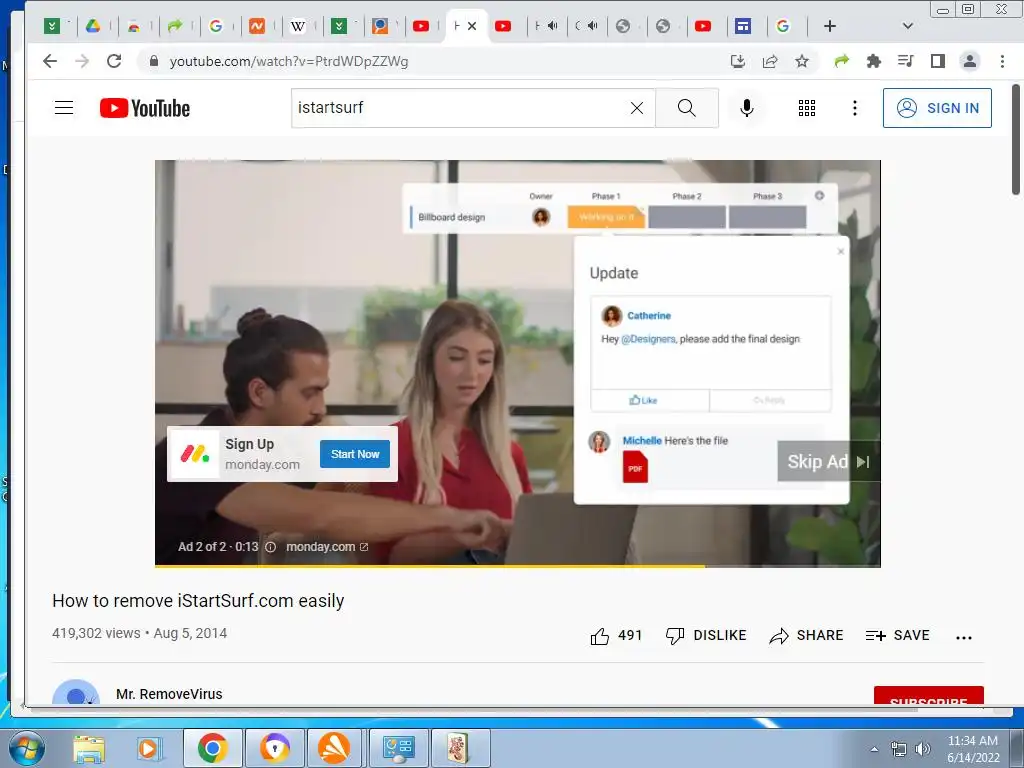Subscribe to Mr. RemoveVirus channel
1024x768 pixels.
tap(929, 696)
